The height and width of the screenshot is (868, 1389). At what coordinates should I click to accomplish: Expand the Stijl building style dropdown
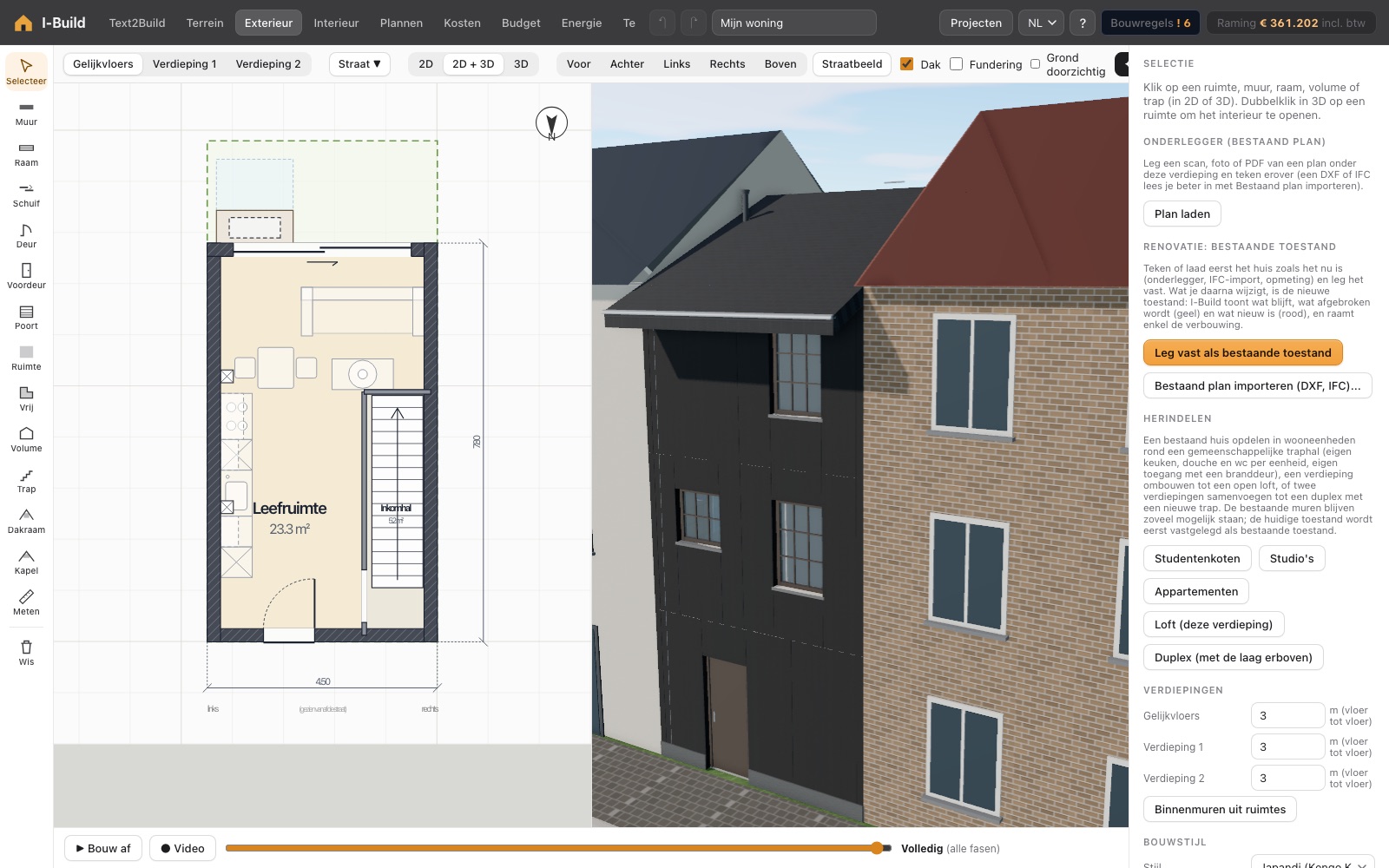(x=1313, y=865)
